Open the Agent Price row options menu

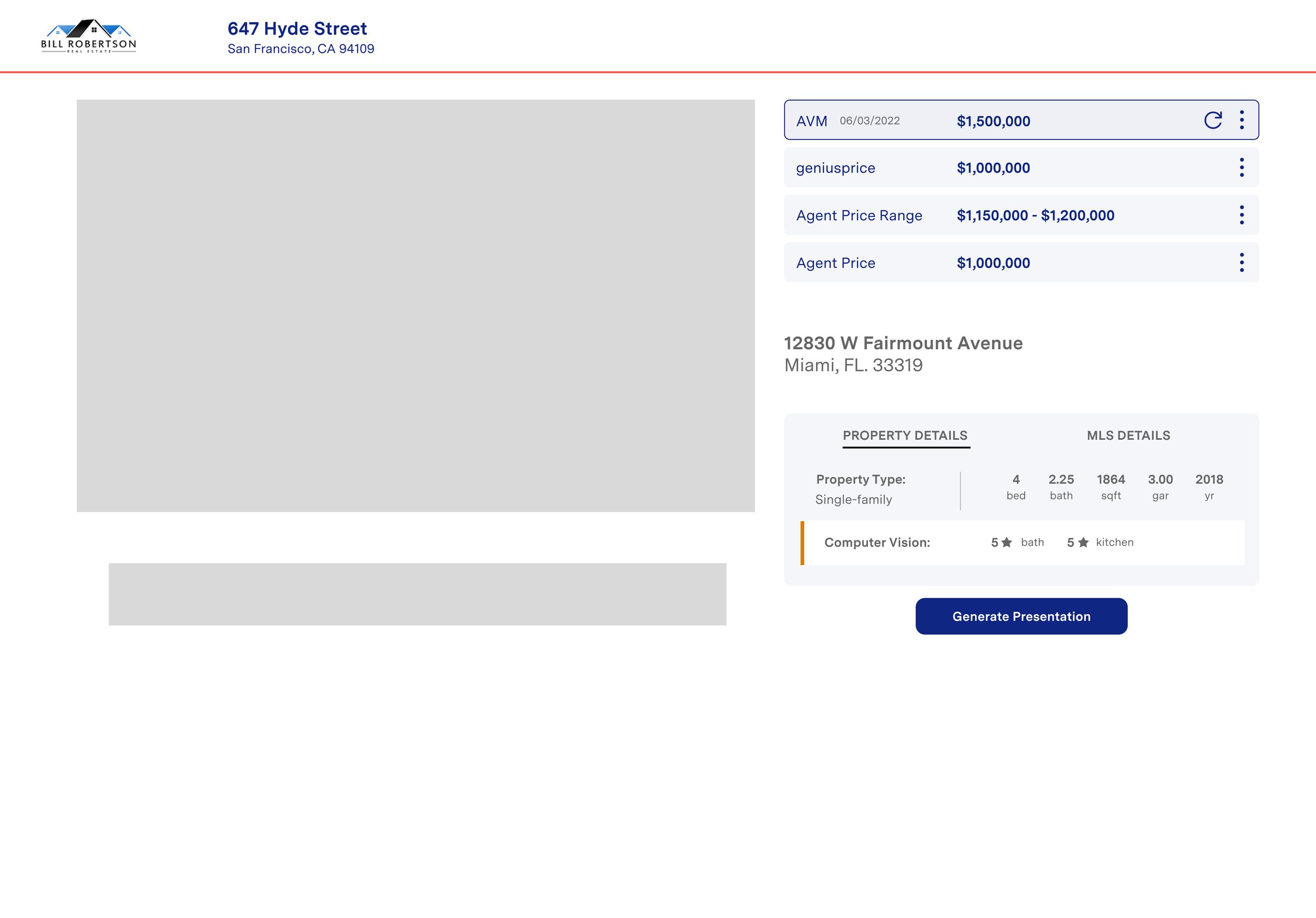1241,263
